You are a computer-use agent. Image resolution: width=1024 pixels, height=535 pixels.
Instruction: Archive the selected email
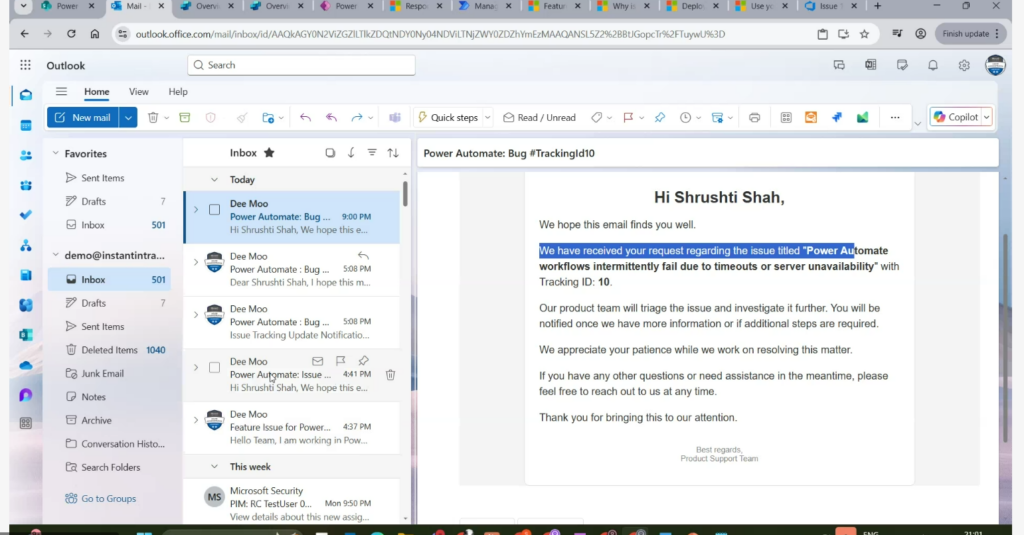[x=185, y=118]
